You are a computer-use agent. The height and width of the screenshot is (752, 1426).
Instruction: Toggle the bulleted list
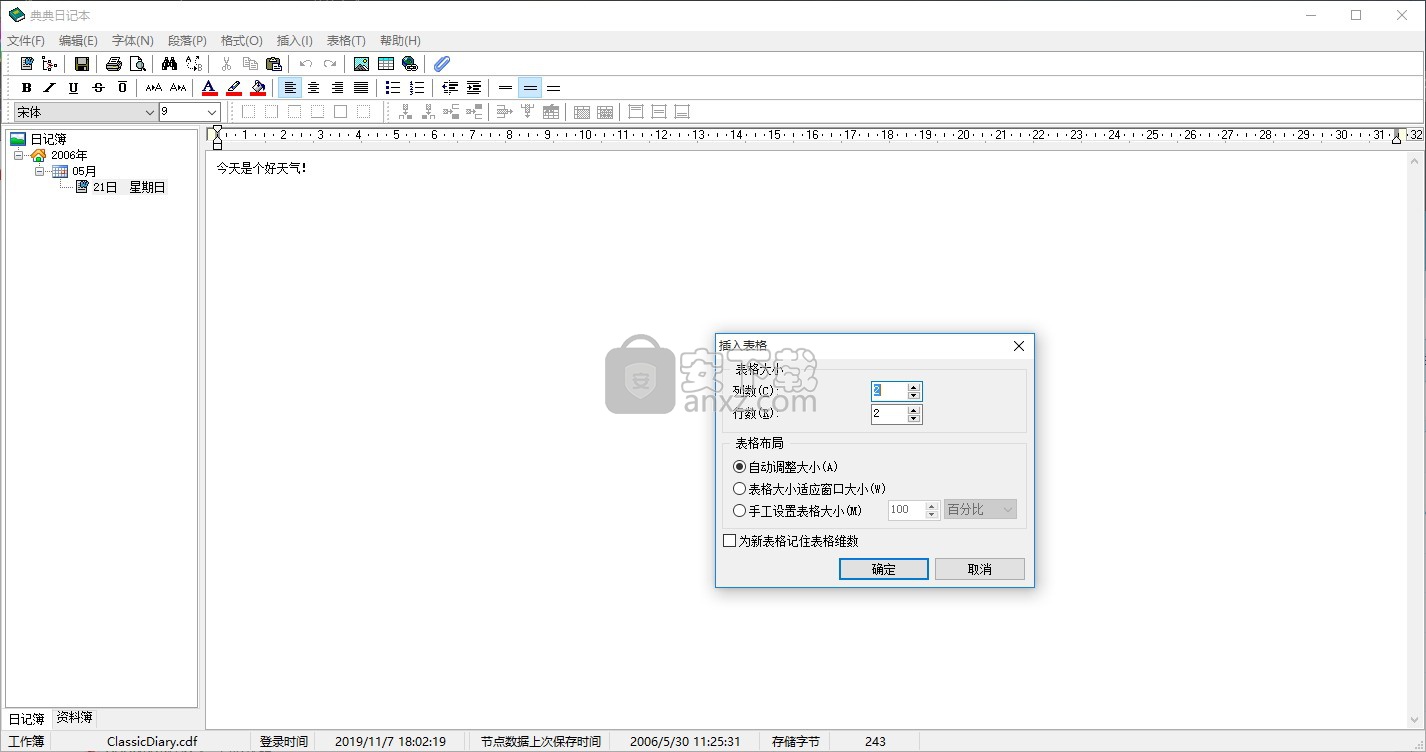click(394, 88)
